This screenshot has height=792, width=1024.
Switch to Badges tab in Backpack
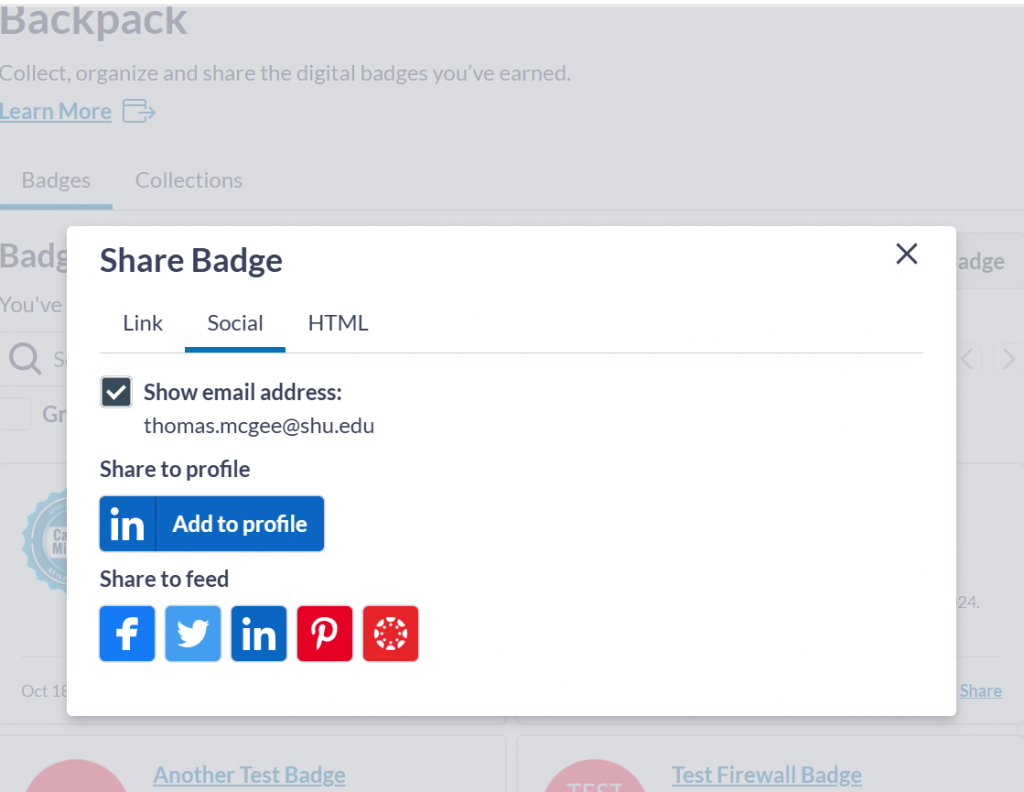pyautogui.click(x=56, y=180)
